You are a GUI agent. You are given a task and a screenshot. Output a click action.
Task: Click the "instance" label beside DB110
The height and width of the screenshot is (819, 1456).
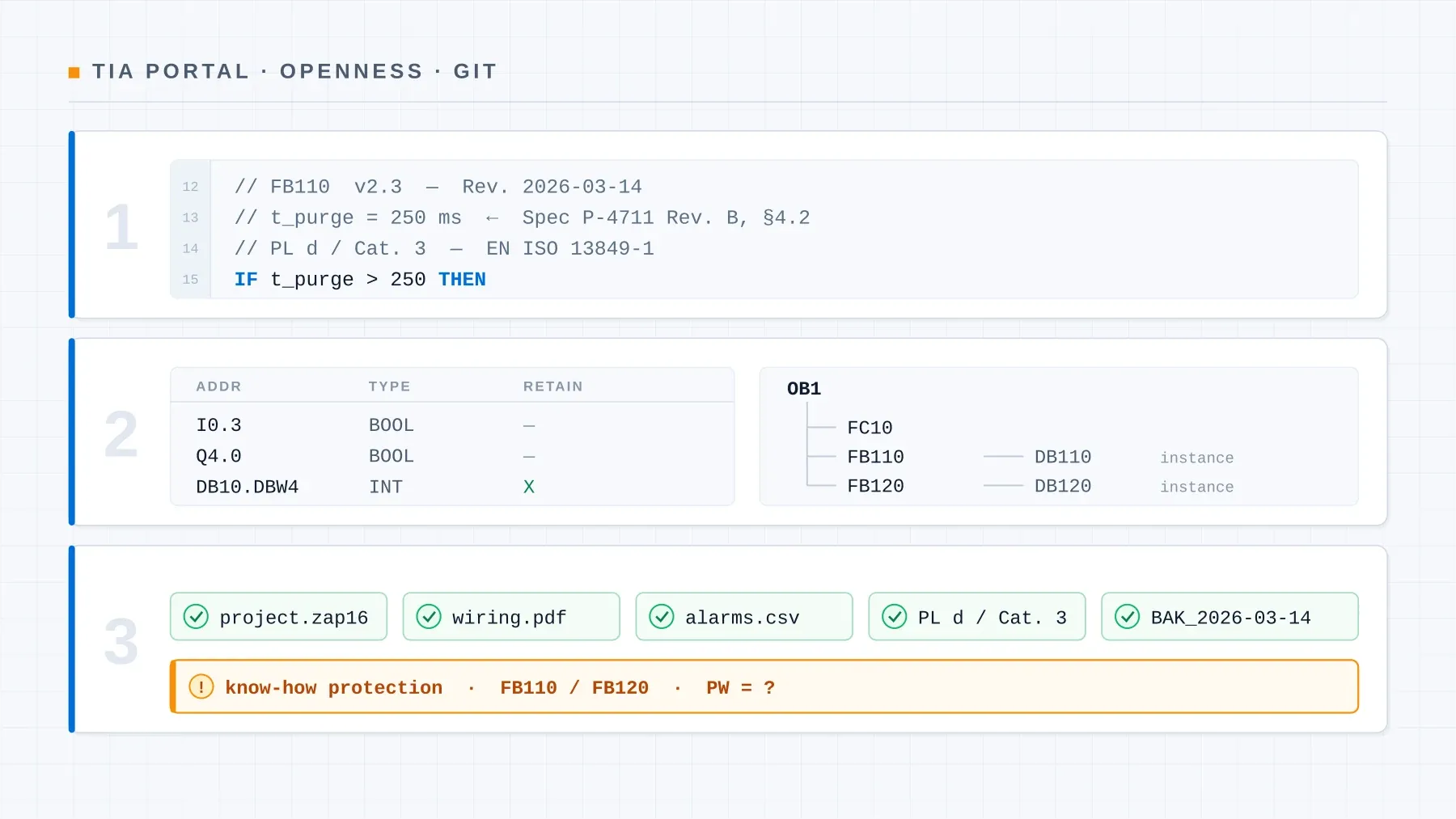1197,458
